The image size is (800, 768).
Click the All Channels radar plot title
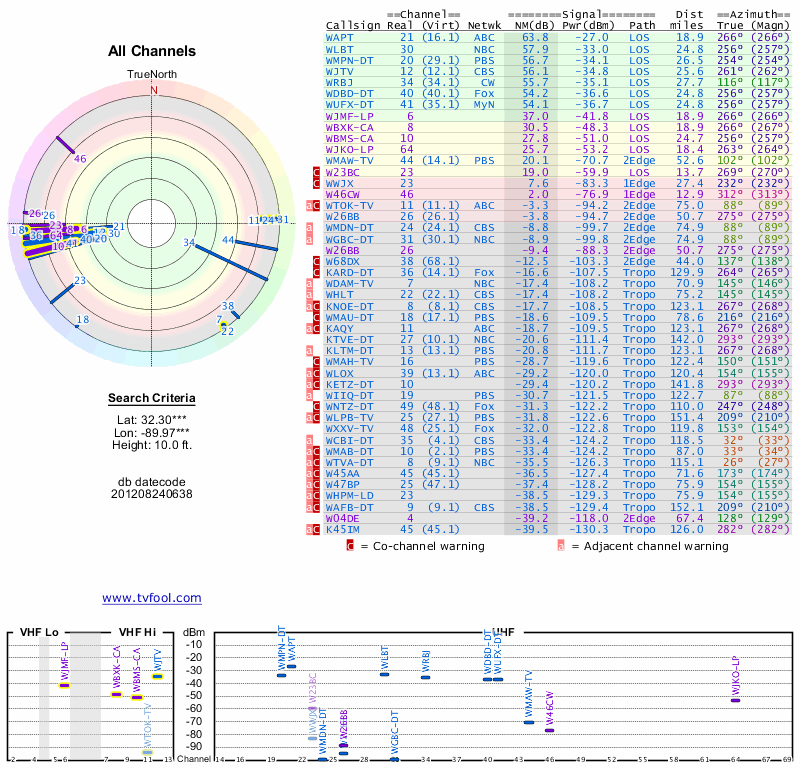tap(152, 51)
